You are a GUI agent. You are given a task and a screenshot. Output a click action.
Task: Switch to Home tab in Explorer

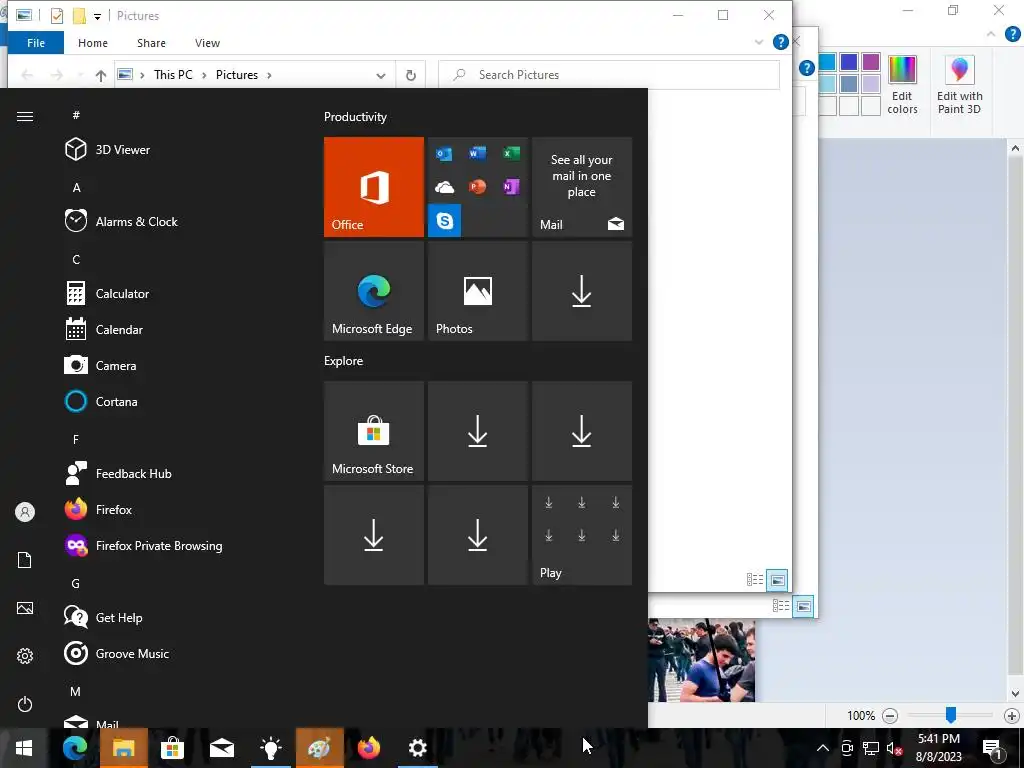point(93,43)
